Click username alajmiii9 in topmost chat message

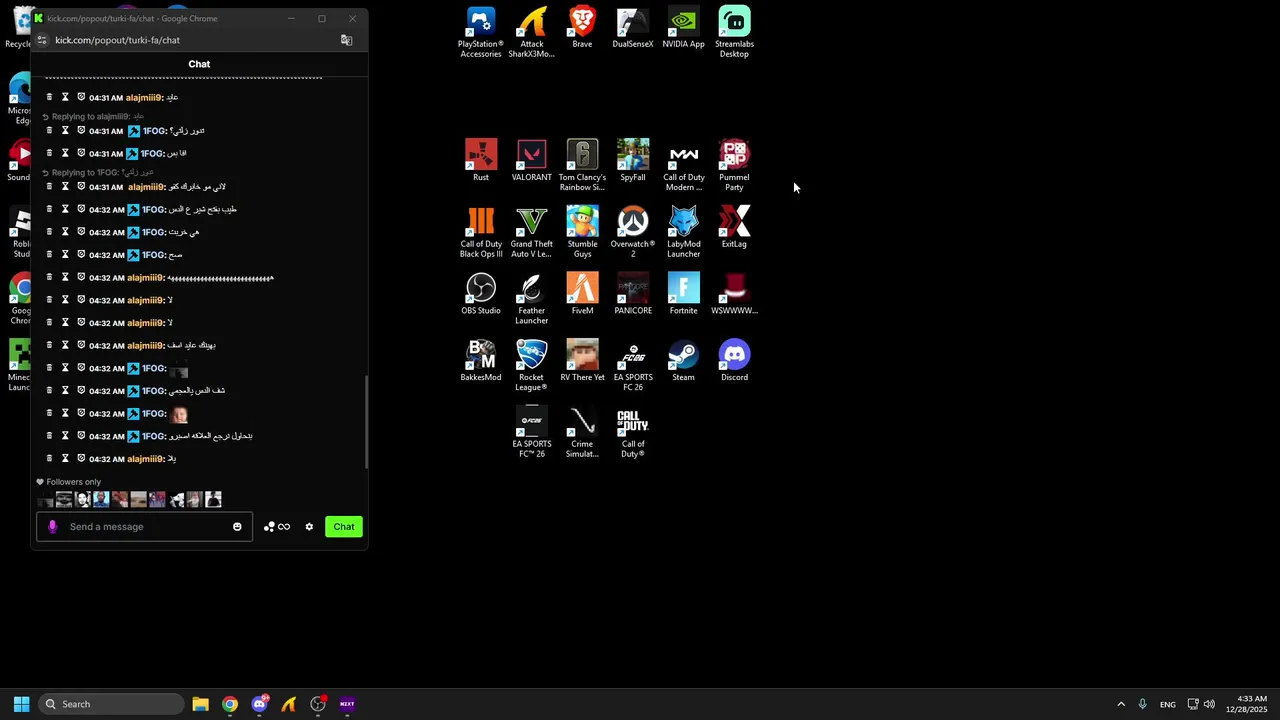[144, 98]
